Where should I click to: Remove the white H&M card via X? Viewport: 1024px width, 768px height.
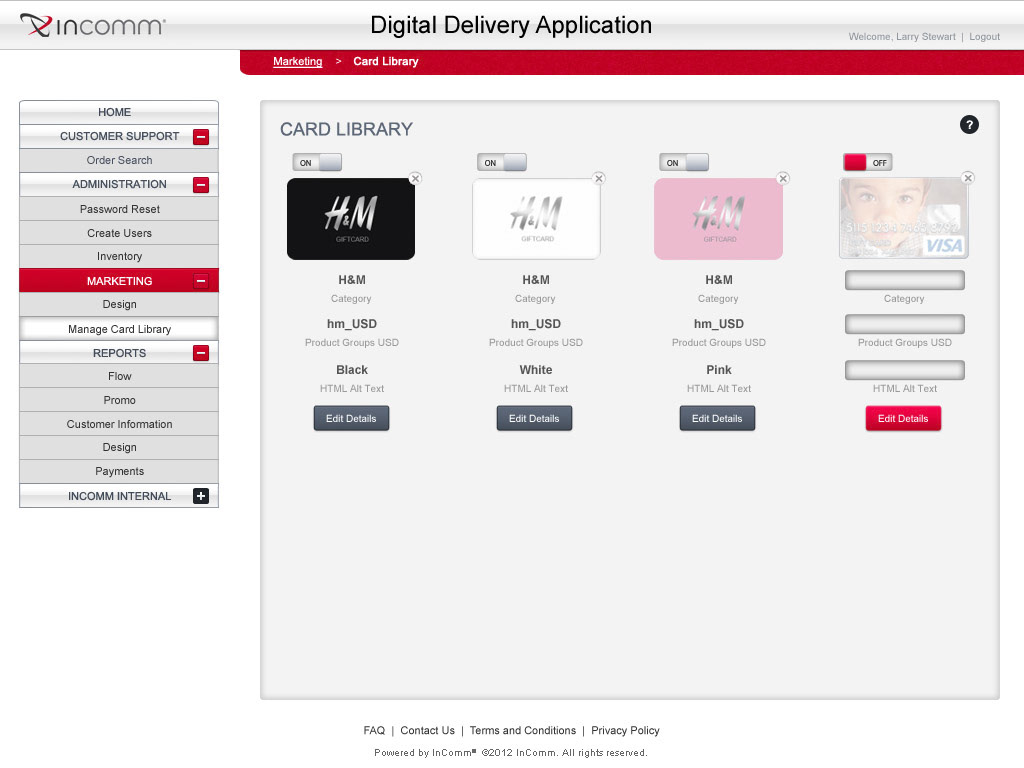(x=599, y=178)
